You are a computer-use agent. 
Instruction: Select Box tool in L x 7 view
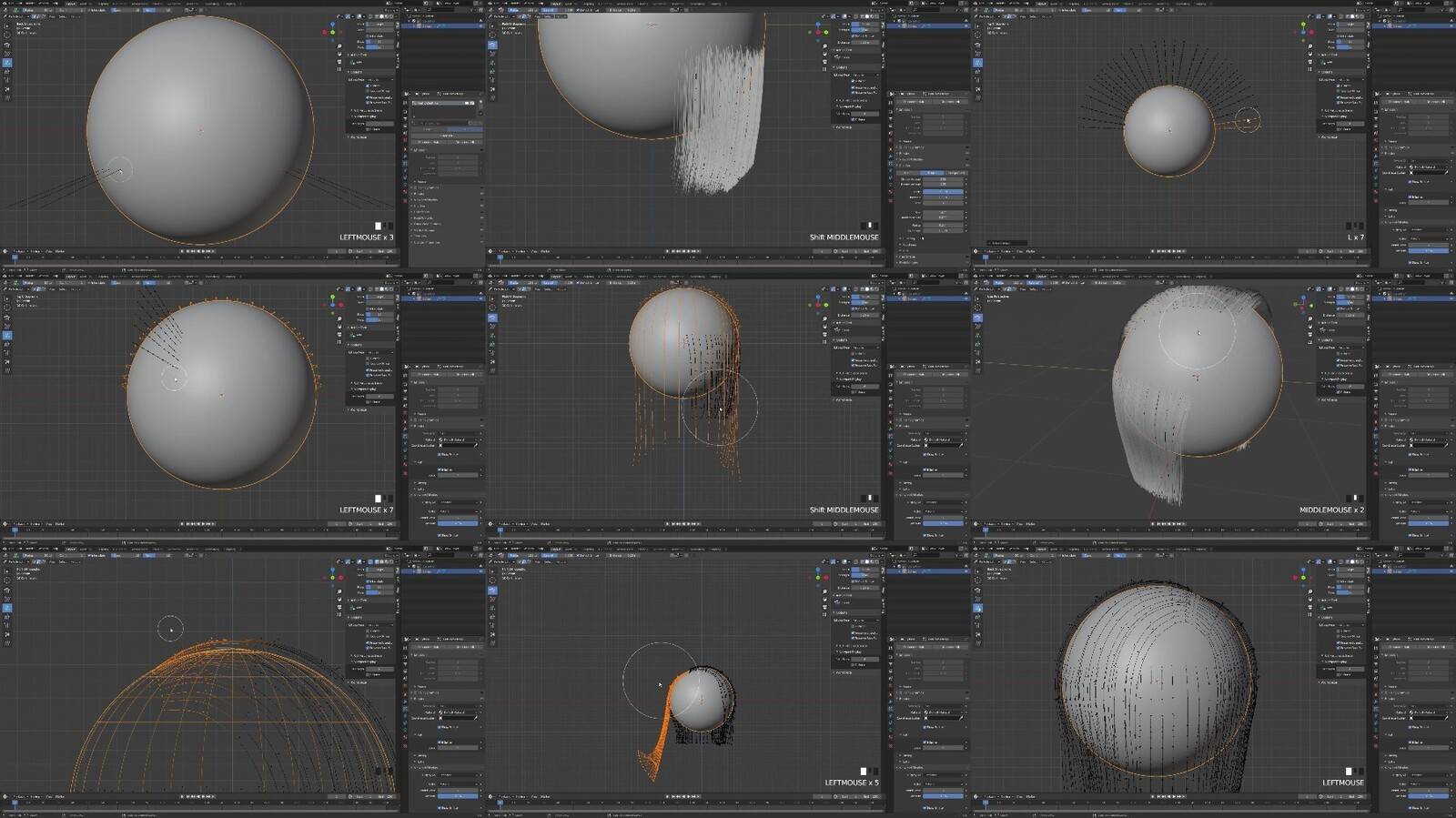pos(977,26)
